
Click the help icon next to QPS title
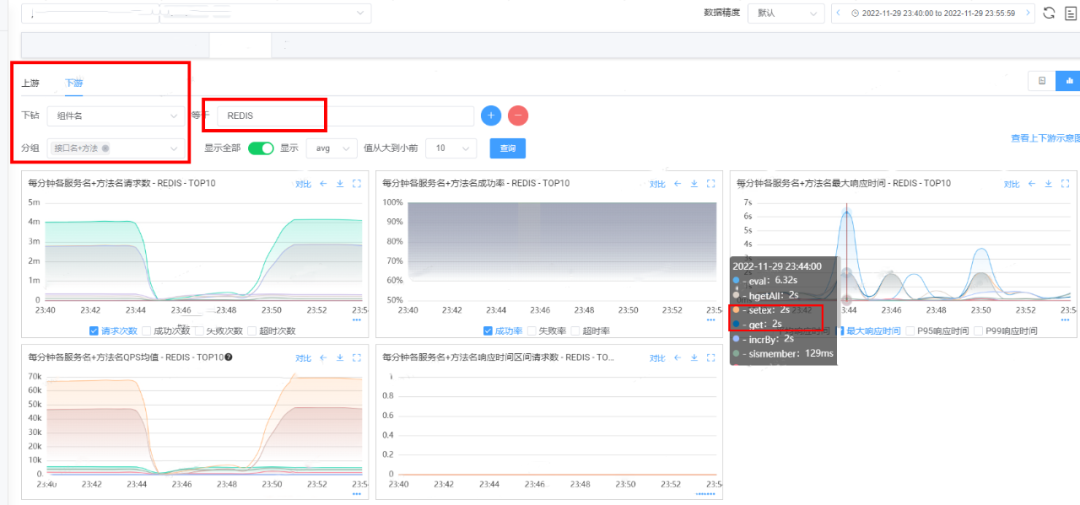229,357
